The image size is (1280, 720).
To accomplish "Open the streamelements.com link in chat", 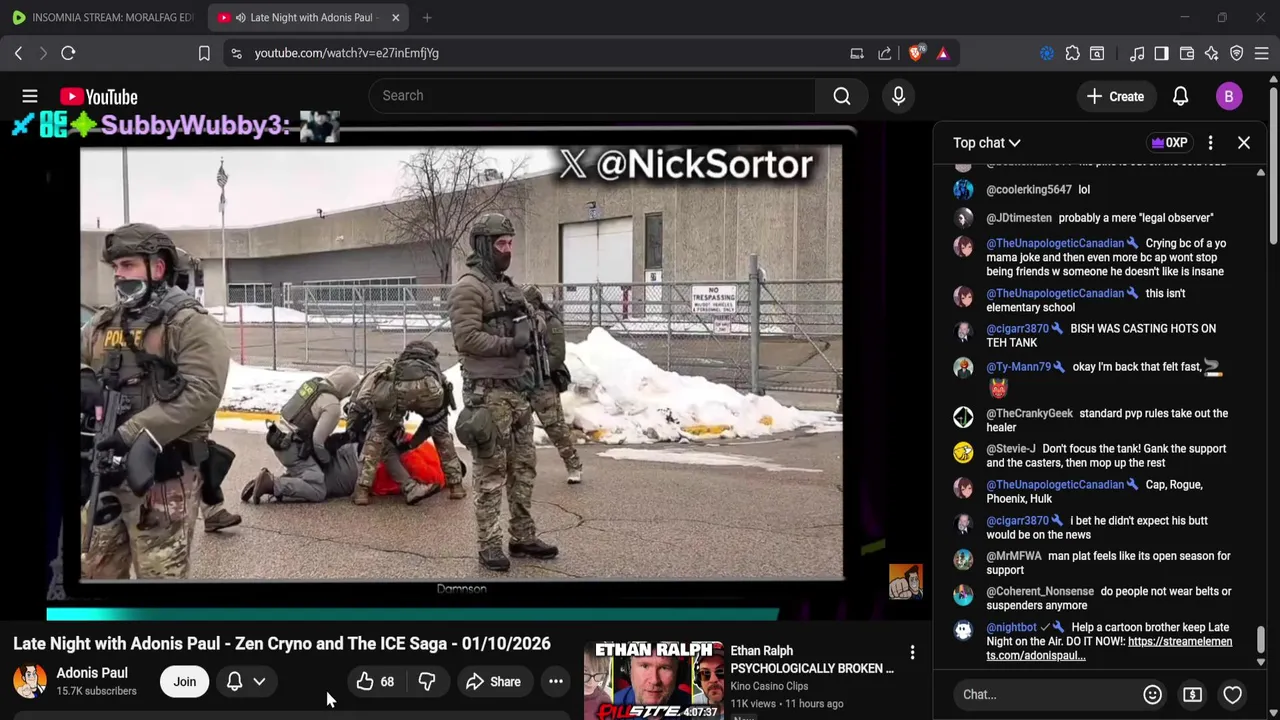I will point(1109,648).
